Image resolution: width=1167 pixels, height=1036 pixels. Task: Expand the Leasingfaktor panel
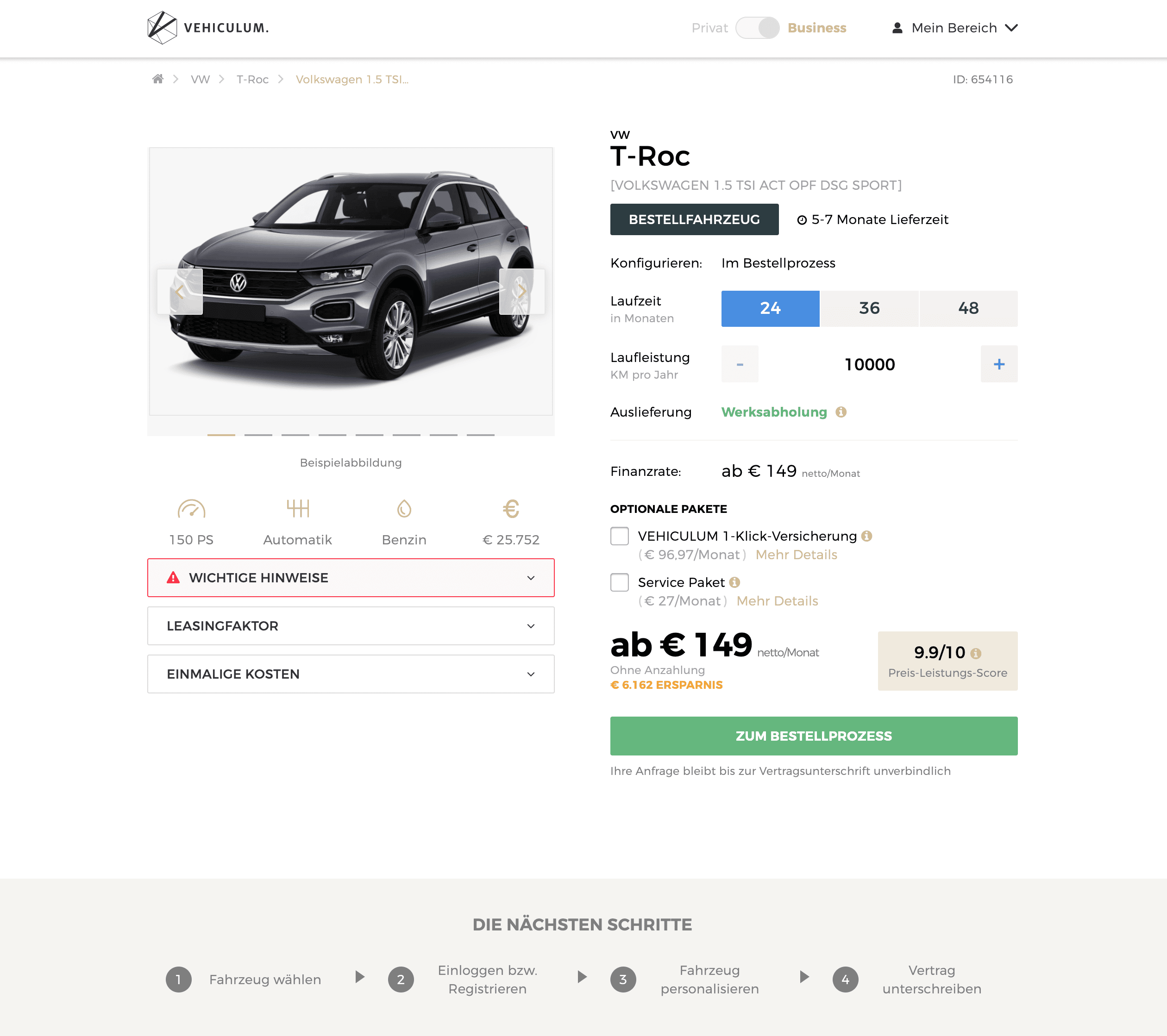coord(351,625)
